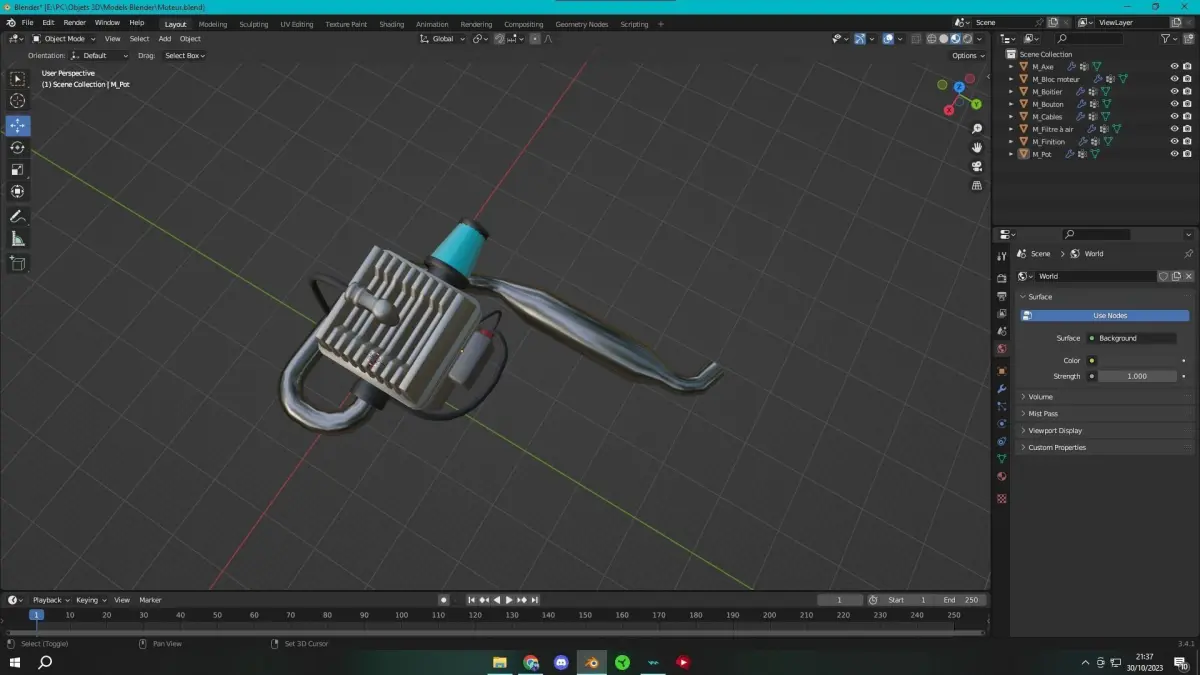
Task: Activate the Move tool
Action: click(x=18, y=125)
